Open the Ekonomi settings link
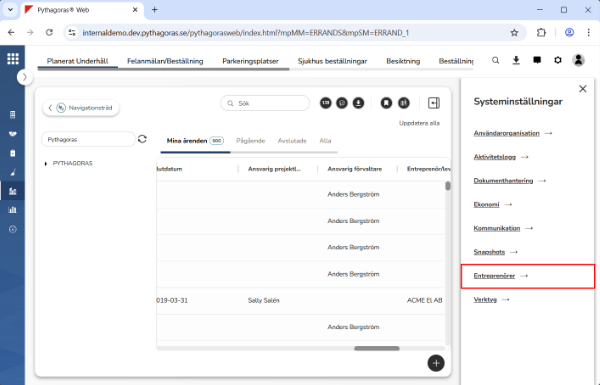 pyautogui.click(x=486, y=204)
